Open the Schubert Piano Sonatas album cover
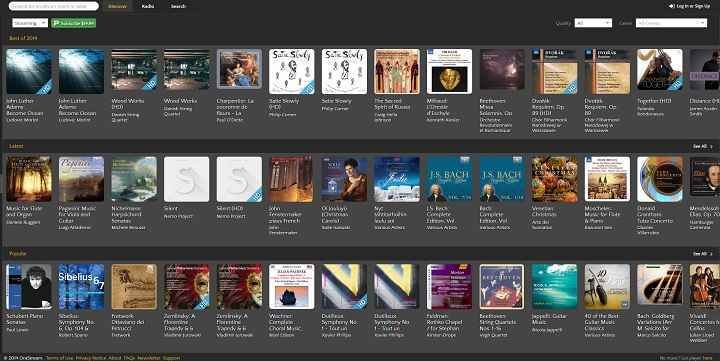720x361 pixels. 29,286
